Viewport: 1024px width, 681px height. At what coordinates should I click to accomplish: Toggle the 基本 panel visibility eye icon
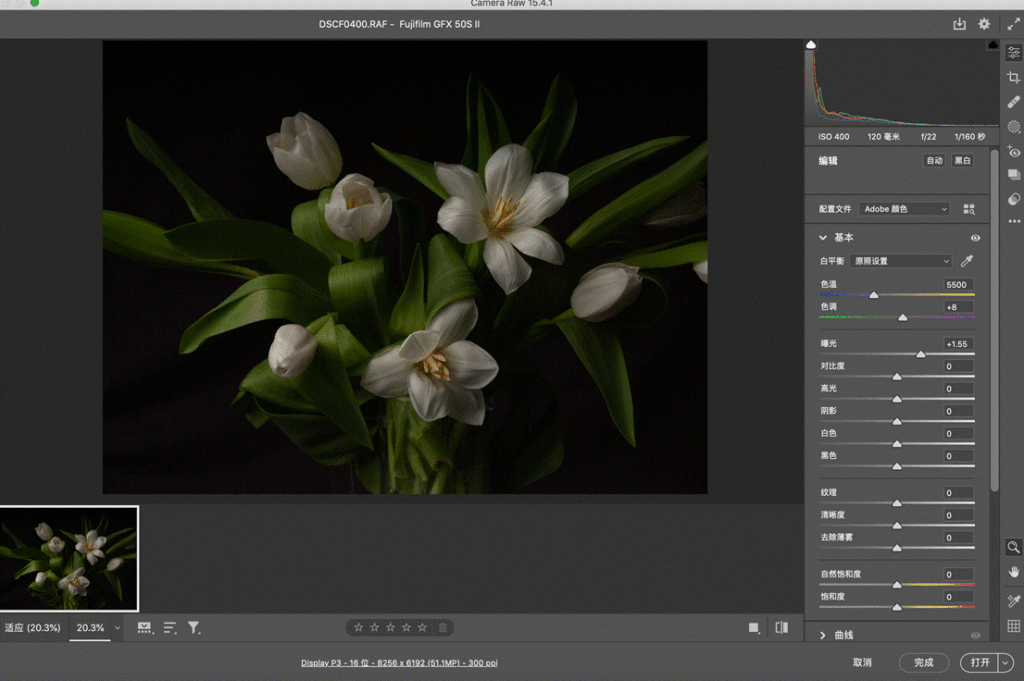click(x=975, y=237)
